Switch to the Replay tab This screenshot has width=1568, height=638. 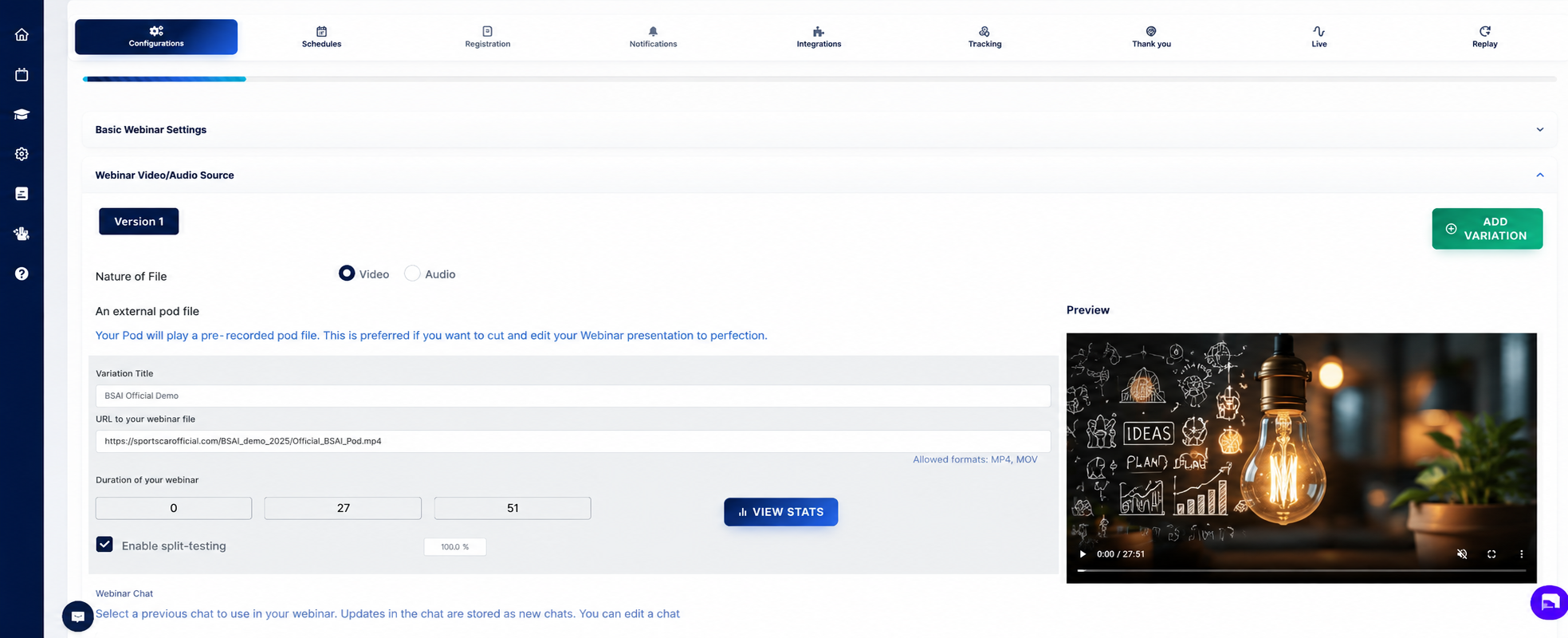pos(1484,37)
